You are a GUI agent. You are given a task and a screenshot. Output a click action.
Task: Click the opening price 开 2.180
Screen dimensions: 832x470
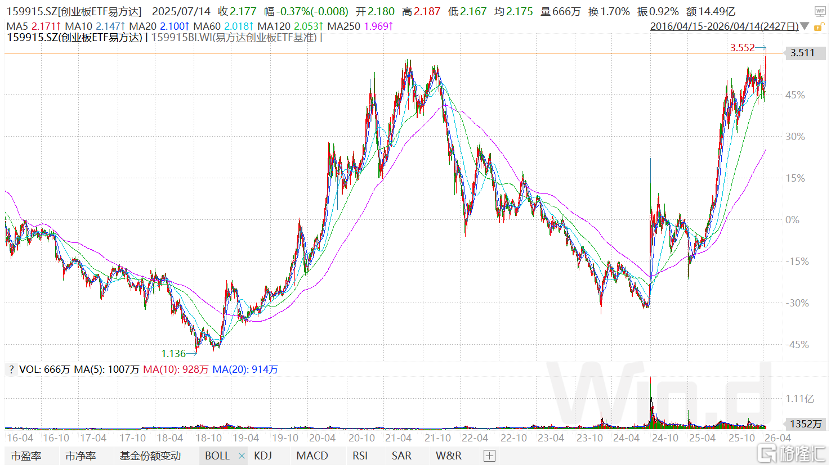pyautogui.click(x=375, y=11)
